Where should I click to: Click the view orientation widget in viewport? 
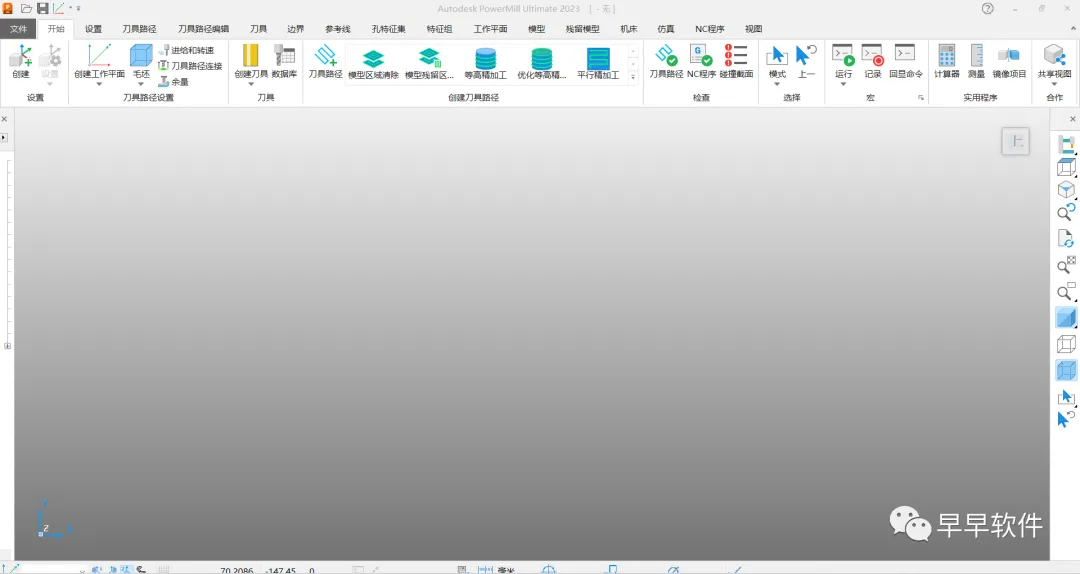tap(1015, 141)
